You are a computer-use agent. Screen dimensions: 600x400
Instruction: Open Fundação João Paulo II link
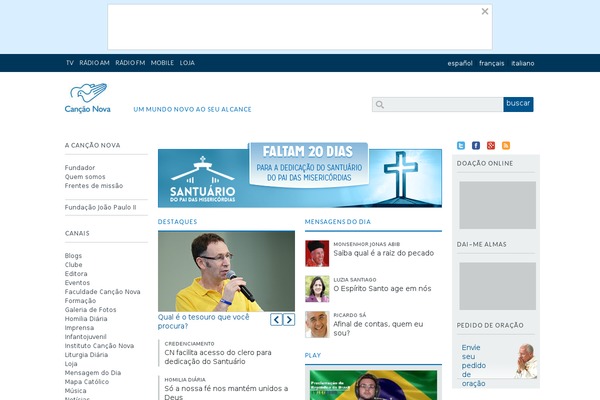100,207
